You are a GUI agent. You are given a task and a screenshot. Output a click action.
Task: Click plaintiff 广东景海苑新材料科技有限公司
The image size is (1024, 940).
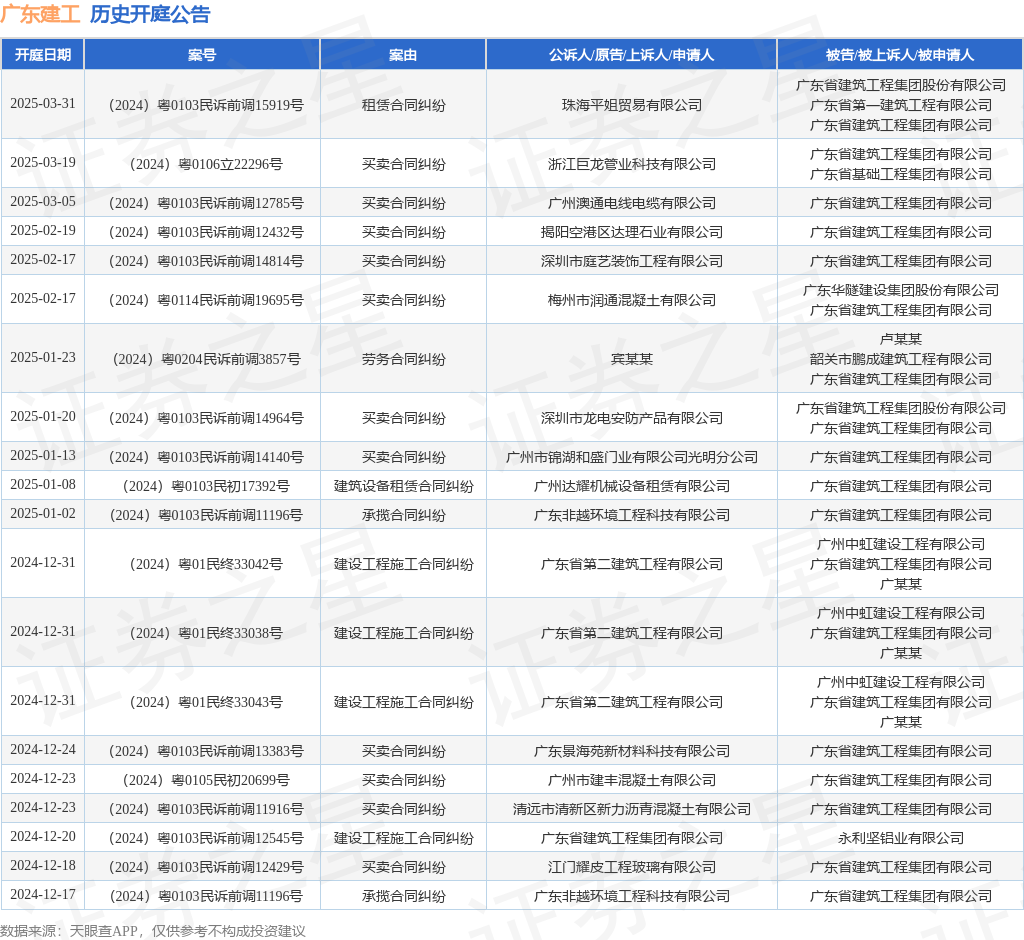pyautogui.click(x=632, y=751)
